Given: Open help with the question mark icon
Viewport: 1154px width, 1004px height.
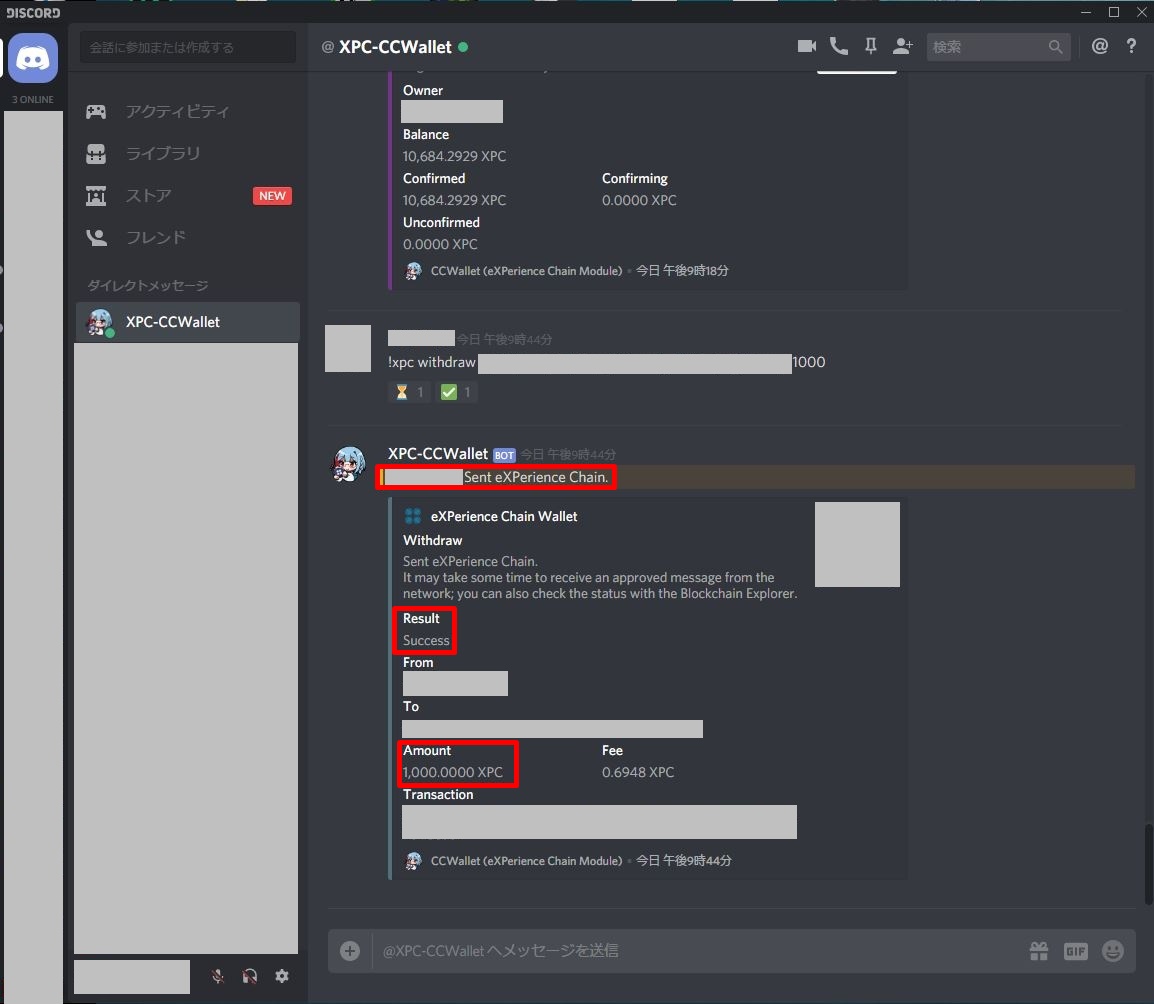Looking at the screenshot, I should tap(1131, 46).
